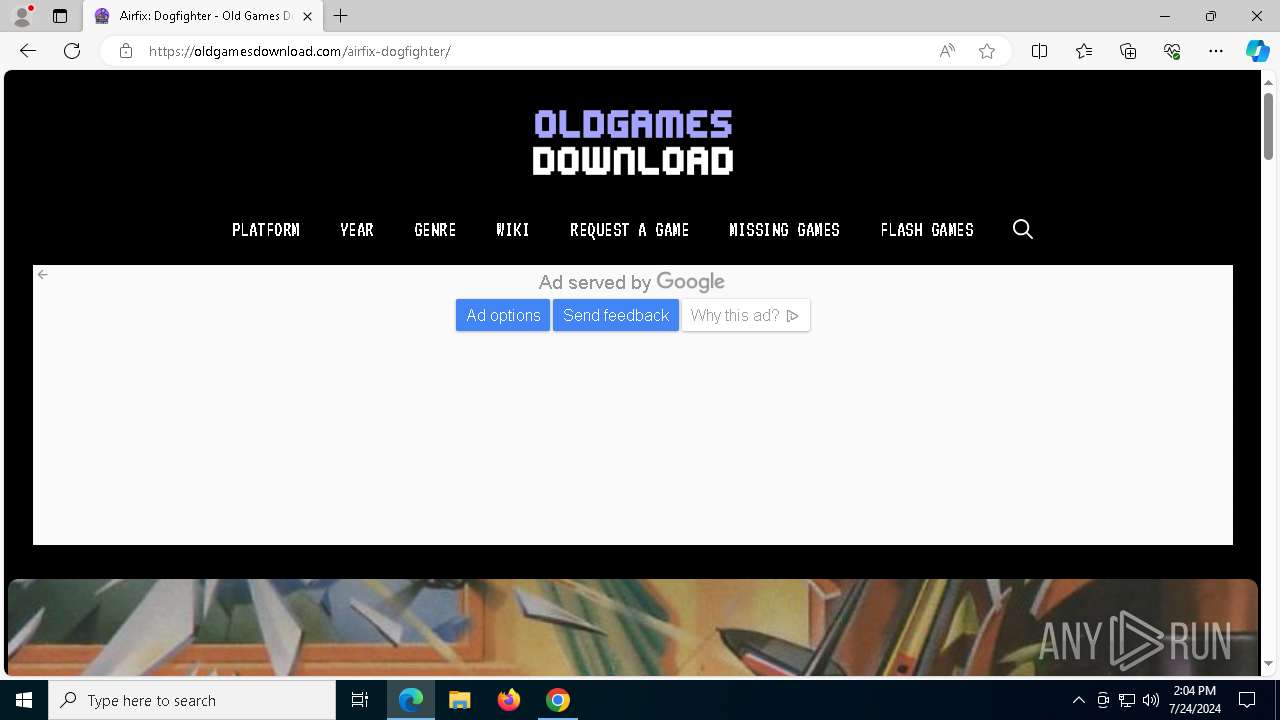Click the Send feedback button

coord(616,315)
